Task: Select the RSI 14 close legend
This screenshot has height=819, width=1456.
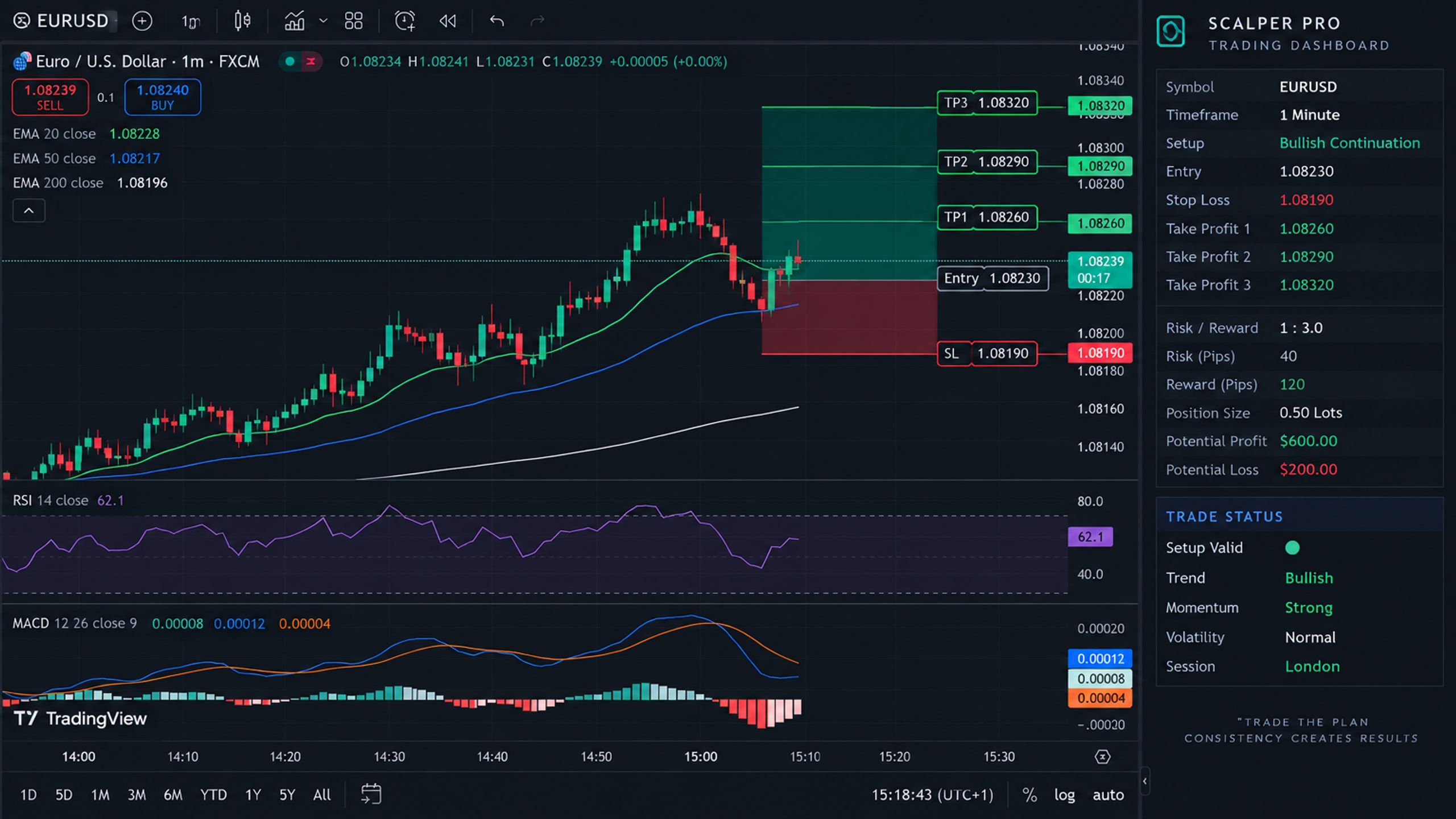Action: (68, 500)
